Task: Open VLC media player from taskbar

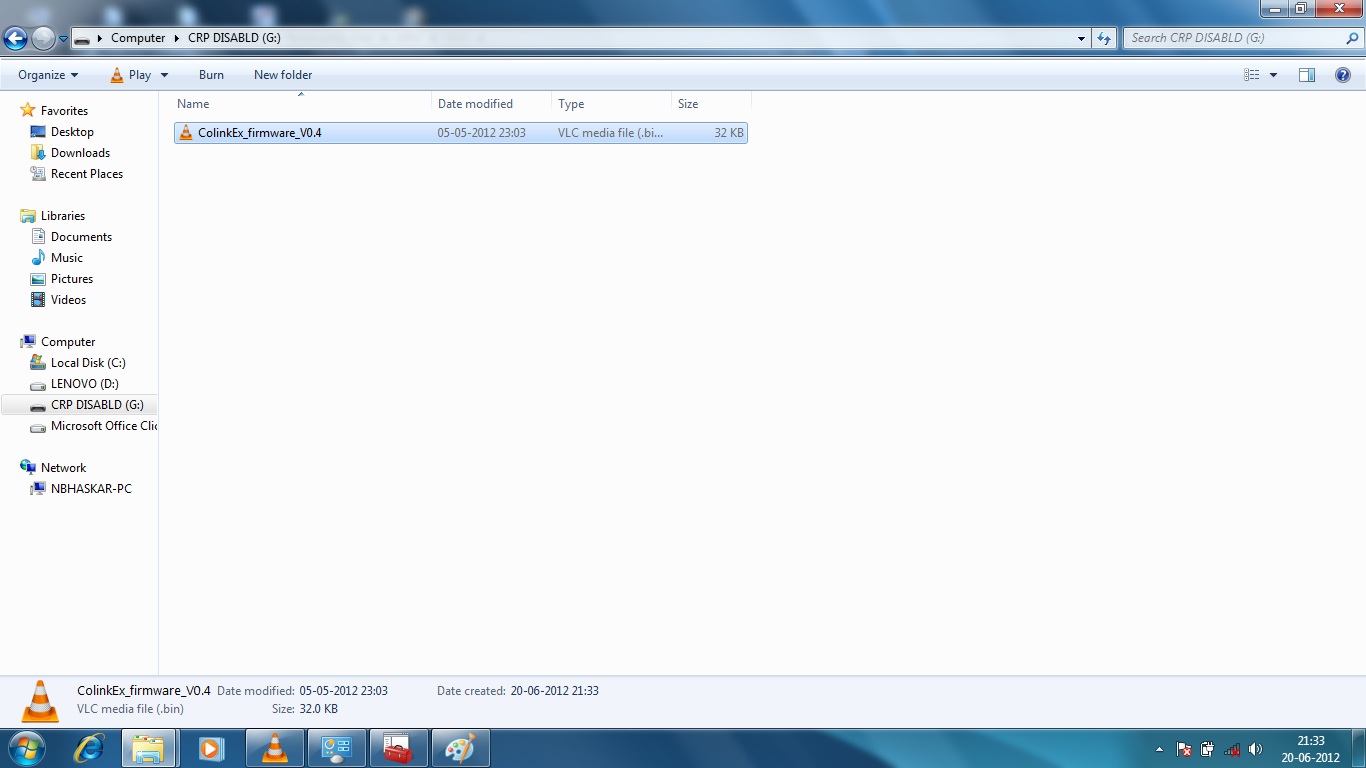Action: coord(274,748)
